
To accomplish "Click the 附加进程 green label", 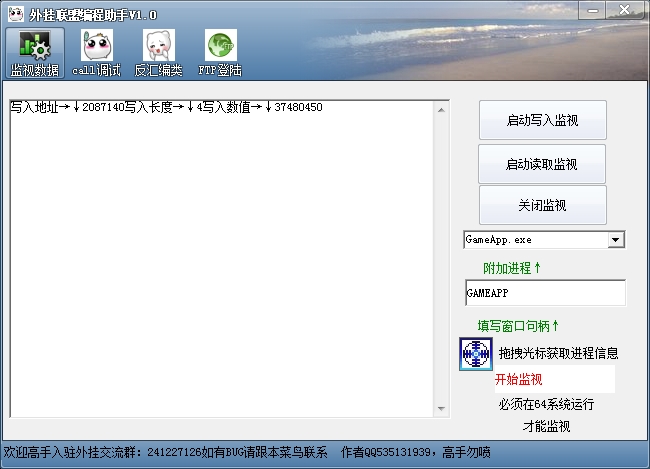I will click(x=512, y=268).
